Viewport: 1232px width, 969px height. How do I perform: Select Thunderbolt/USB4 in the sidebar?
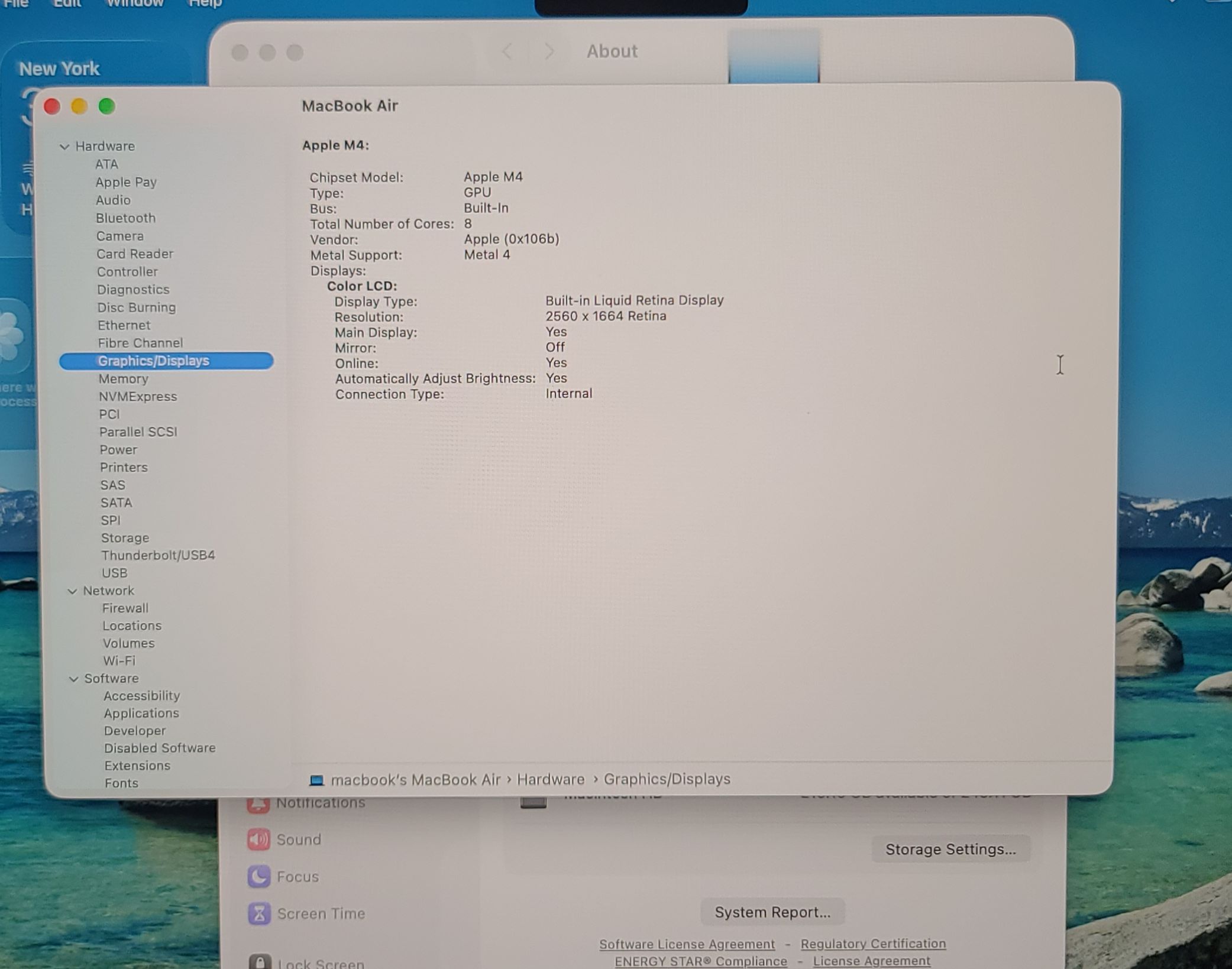point(158,555)
